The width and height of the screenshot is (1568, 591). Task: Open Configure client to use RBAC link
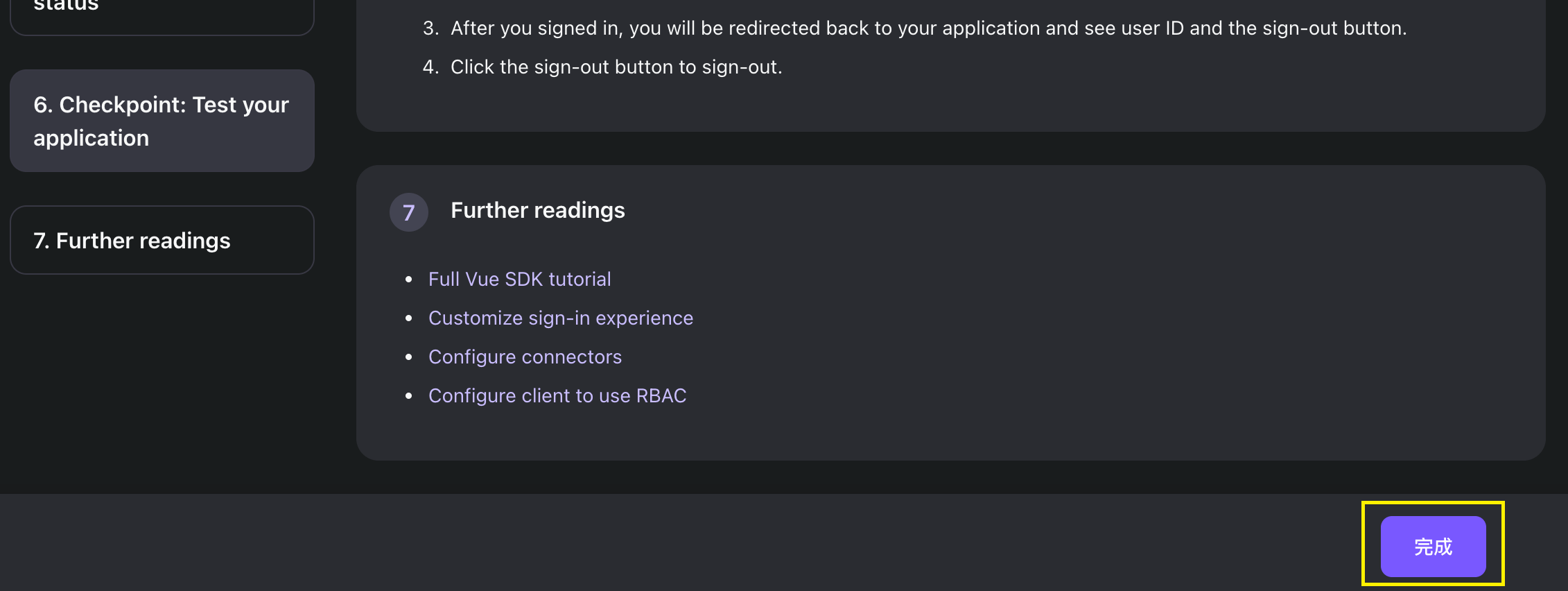(557, 395)
